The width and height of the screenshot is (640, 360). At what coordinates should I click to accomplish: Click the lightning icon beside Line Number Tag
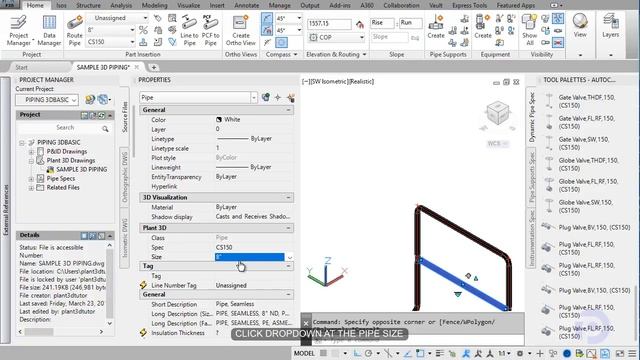[x=143, y=285]
